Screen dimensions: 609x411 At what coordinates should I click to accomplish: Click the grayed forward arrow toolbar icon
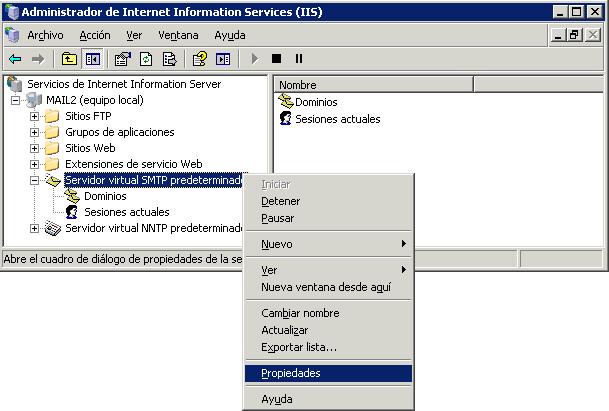pos(38,59)
